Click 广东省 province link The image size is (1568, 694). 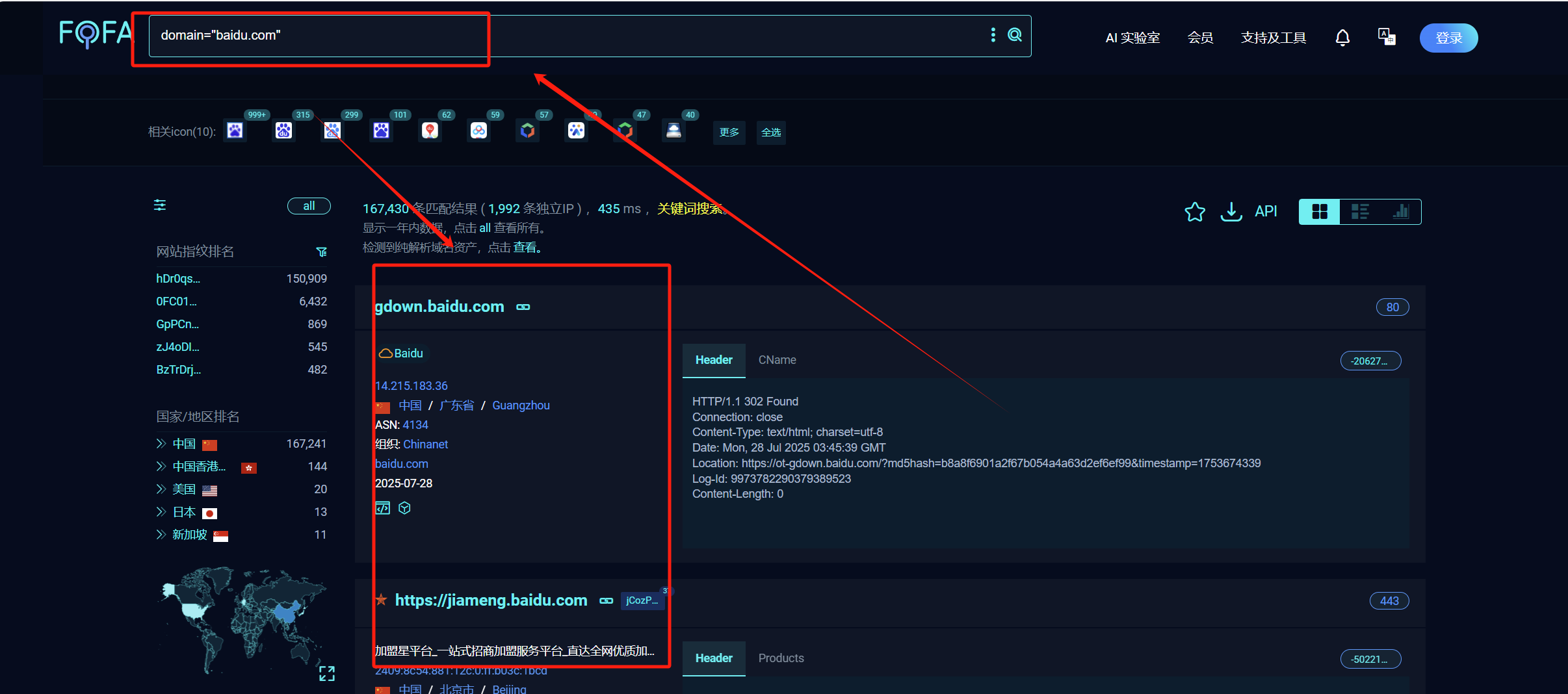click(x=456, y=405)
